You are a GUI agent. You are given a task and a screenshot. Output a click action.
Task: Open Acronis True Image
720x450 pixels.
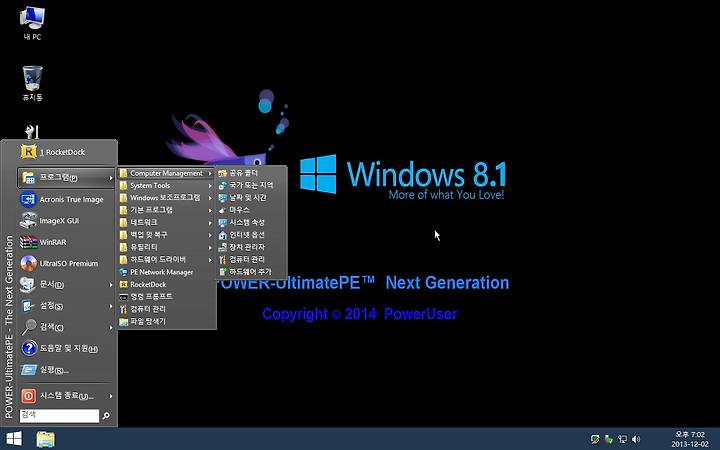[67, 199]
